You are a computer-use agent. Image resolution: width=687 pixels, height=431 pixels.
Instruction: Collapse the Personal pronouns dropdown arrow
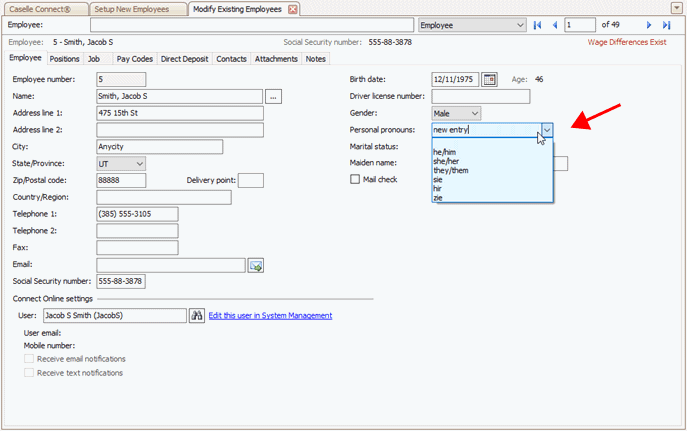(x=546, y=130)
